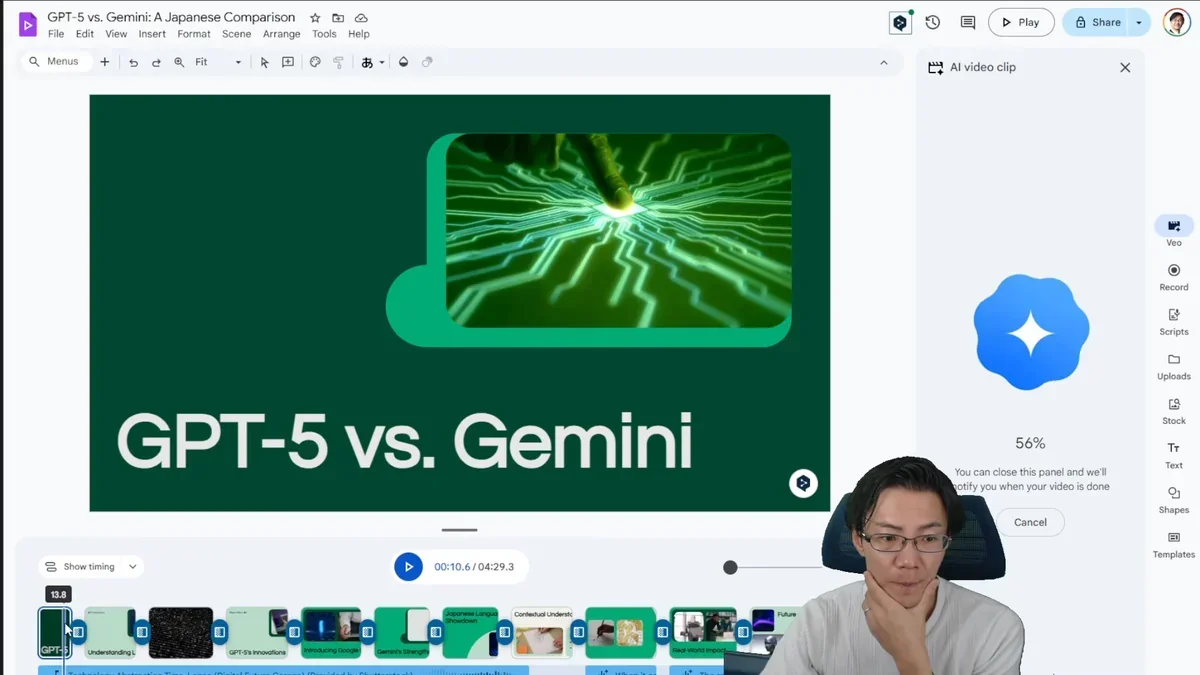Screen dimensions: 1200x675
Task: Click the Share button
Action: pos(1097,22)
